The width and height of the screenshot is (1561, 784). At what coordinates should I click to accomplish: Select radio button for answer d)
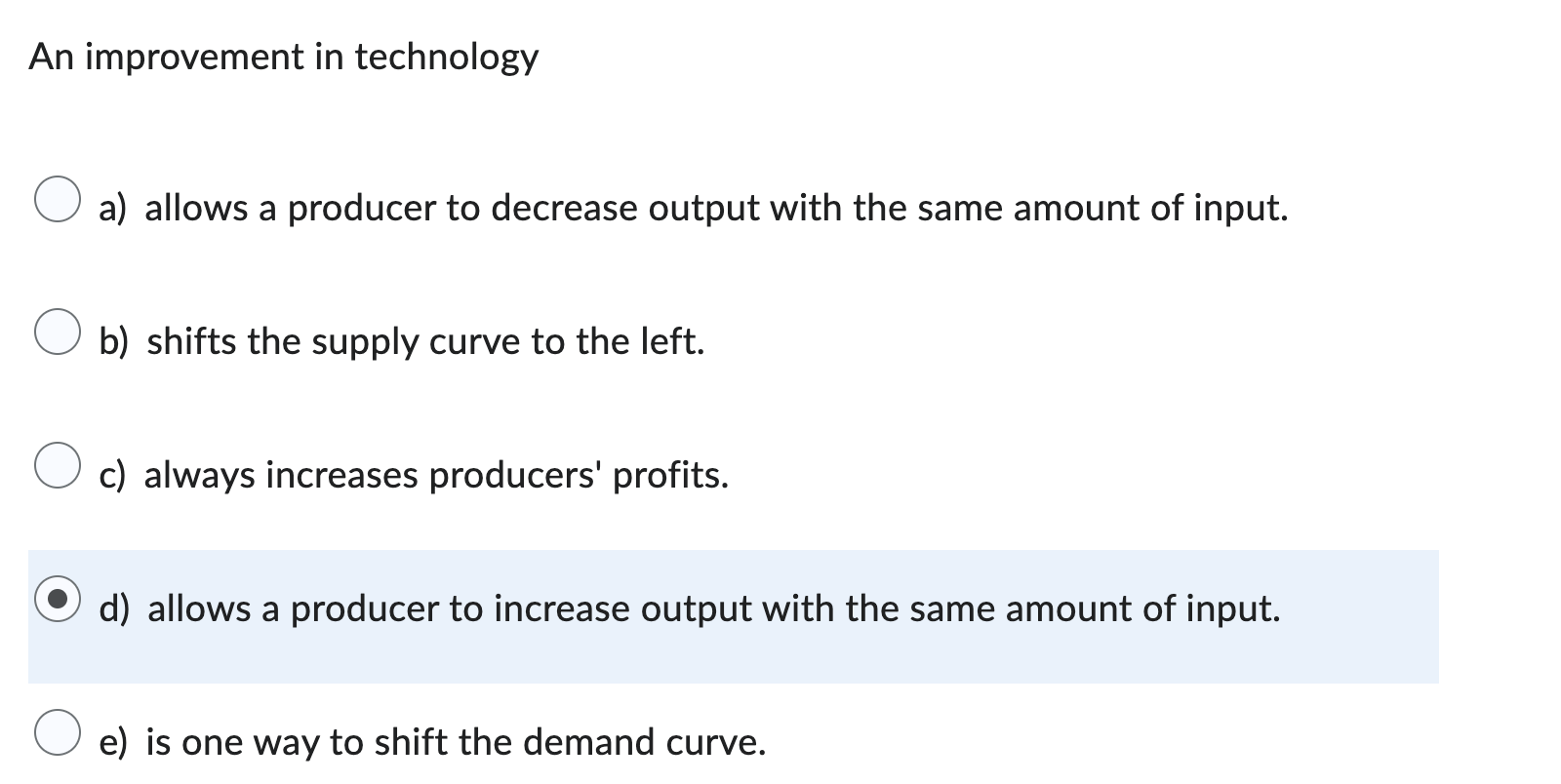click(58, 601)
